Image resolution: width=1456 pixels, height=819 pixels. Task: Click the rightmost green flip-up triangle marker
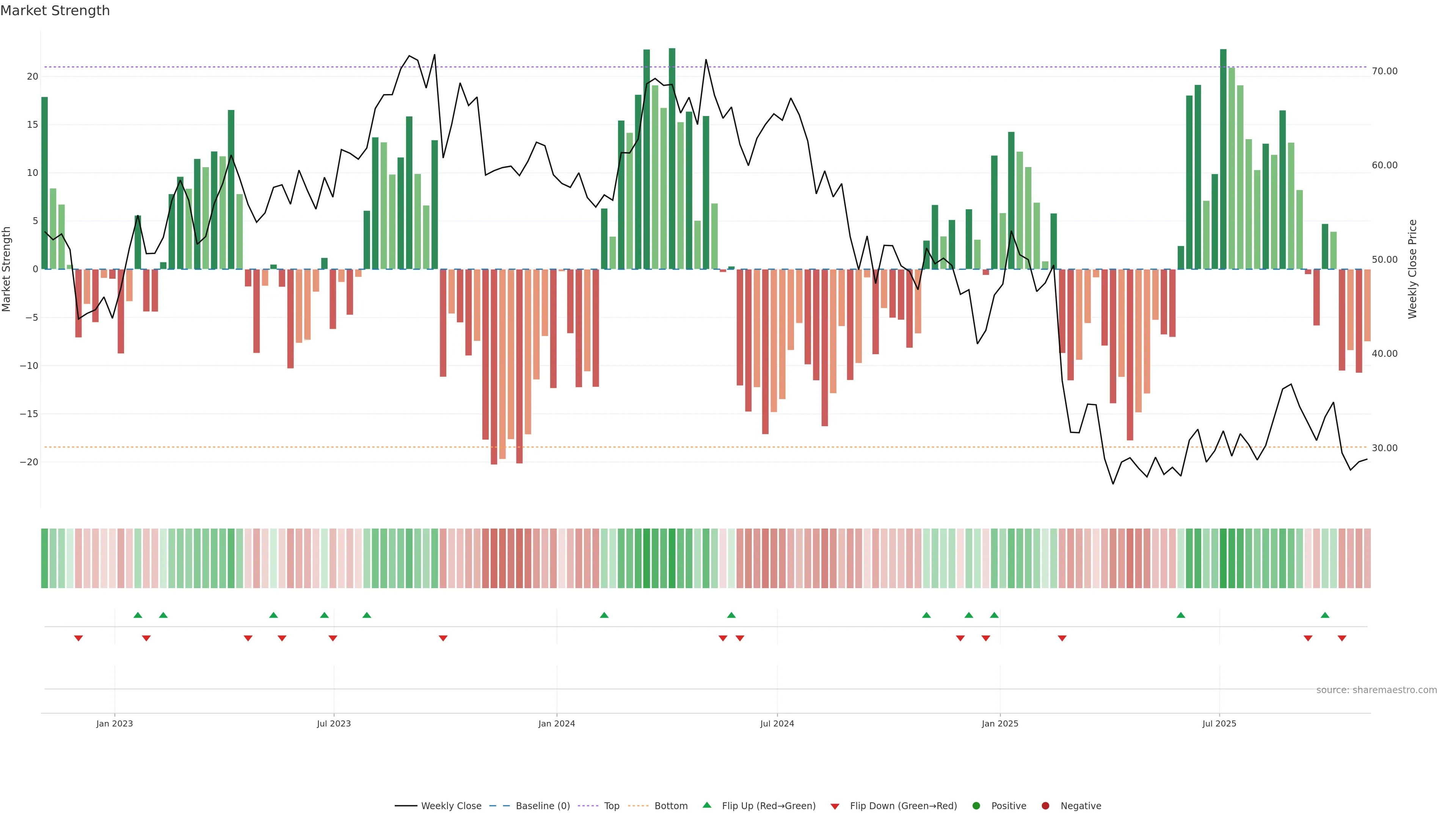(1325, 615)
